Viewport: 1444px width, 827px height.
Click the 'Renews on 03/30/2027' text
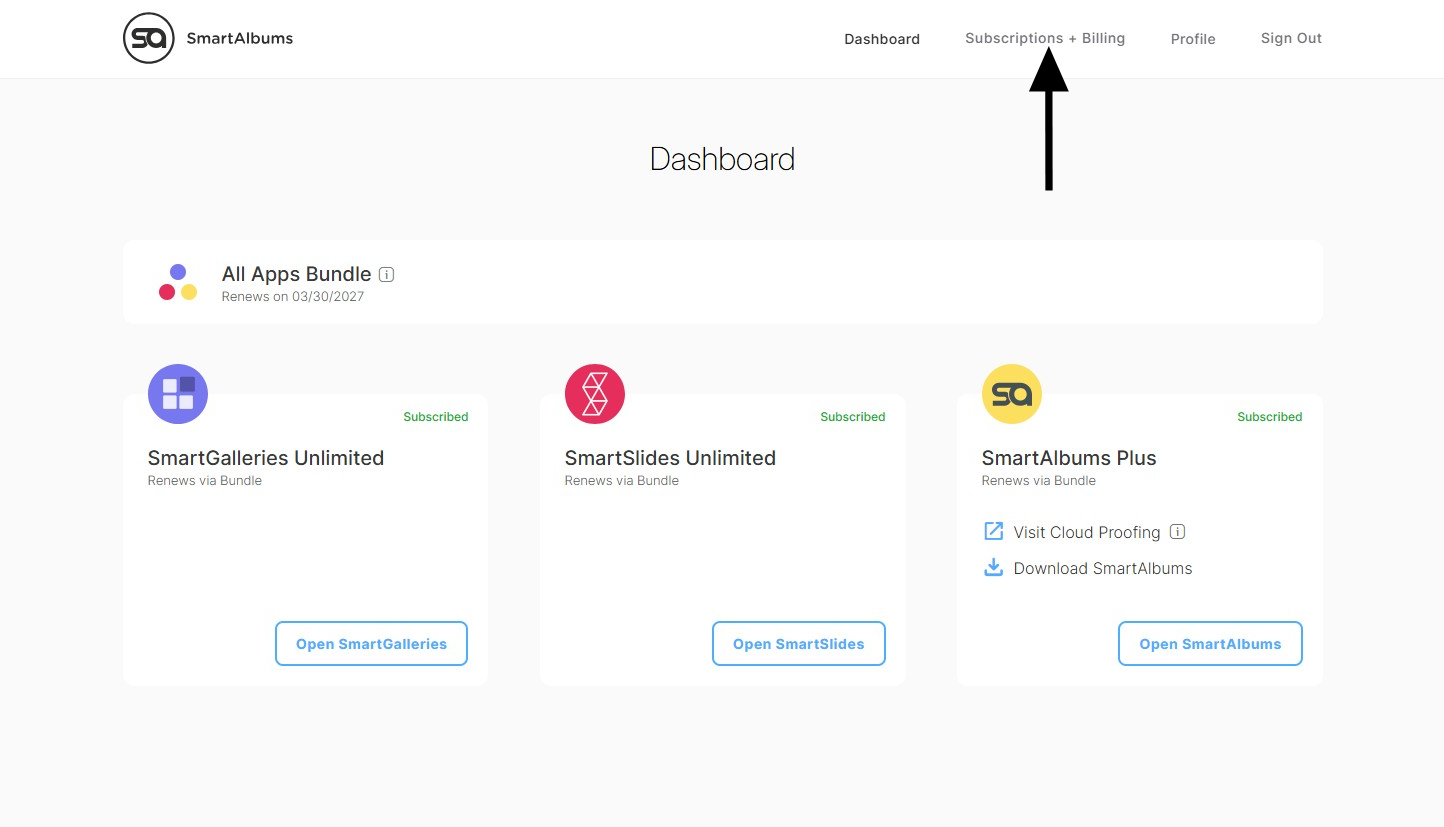tap(293, 296)
